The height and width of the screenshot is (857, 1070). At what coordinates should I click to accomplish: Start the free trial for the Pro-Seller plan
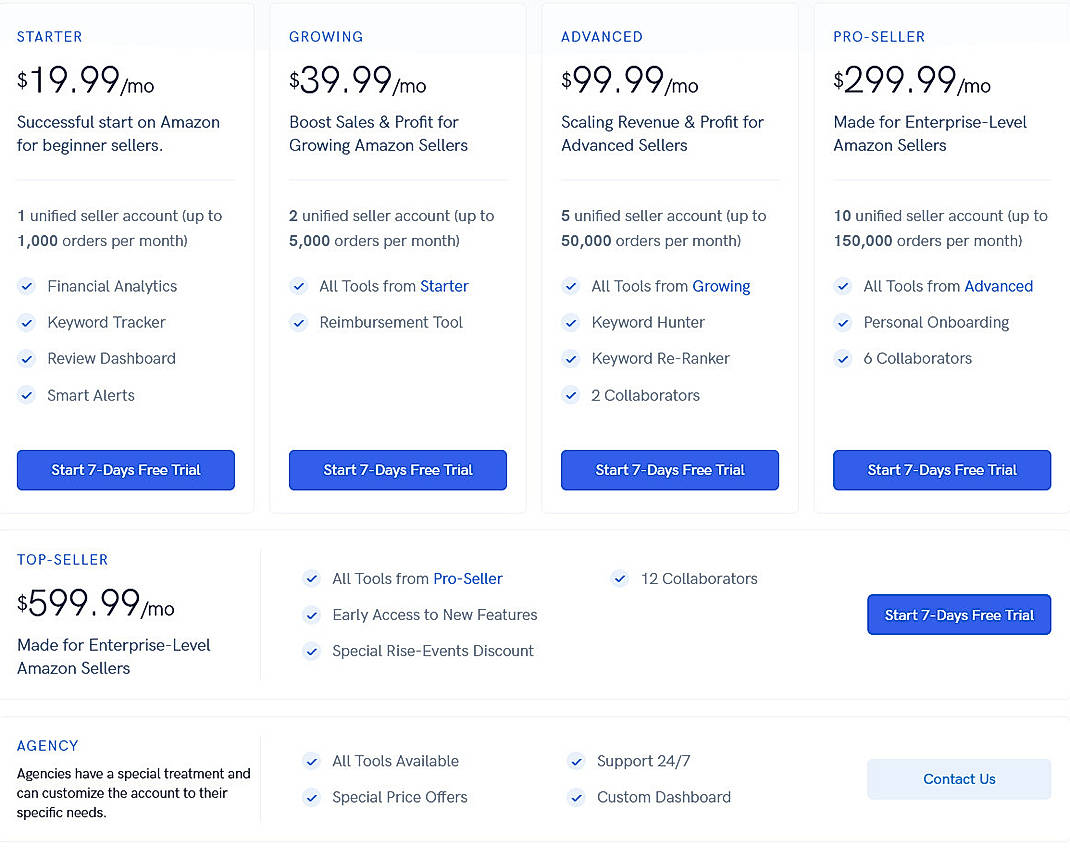[941, 470]
